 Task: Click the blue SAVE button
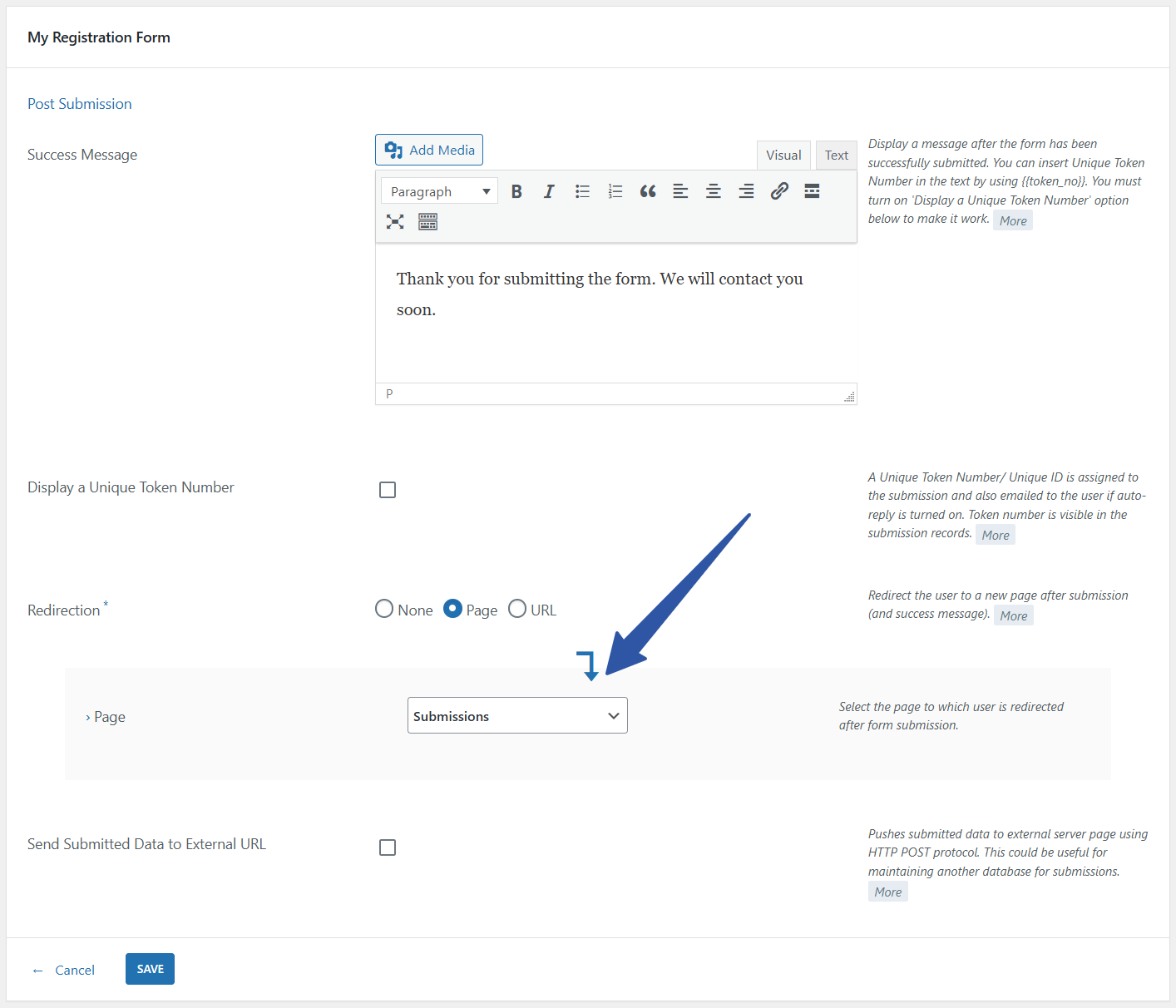pyautogui.click(x=150, y=969)
